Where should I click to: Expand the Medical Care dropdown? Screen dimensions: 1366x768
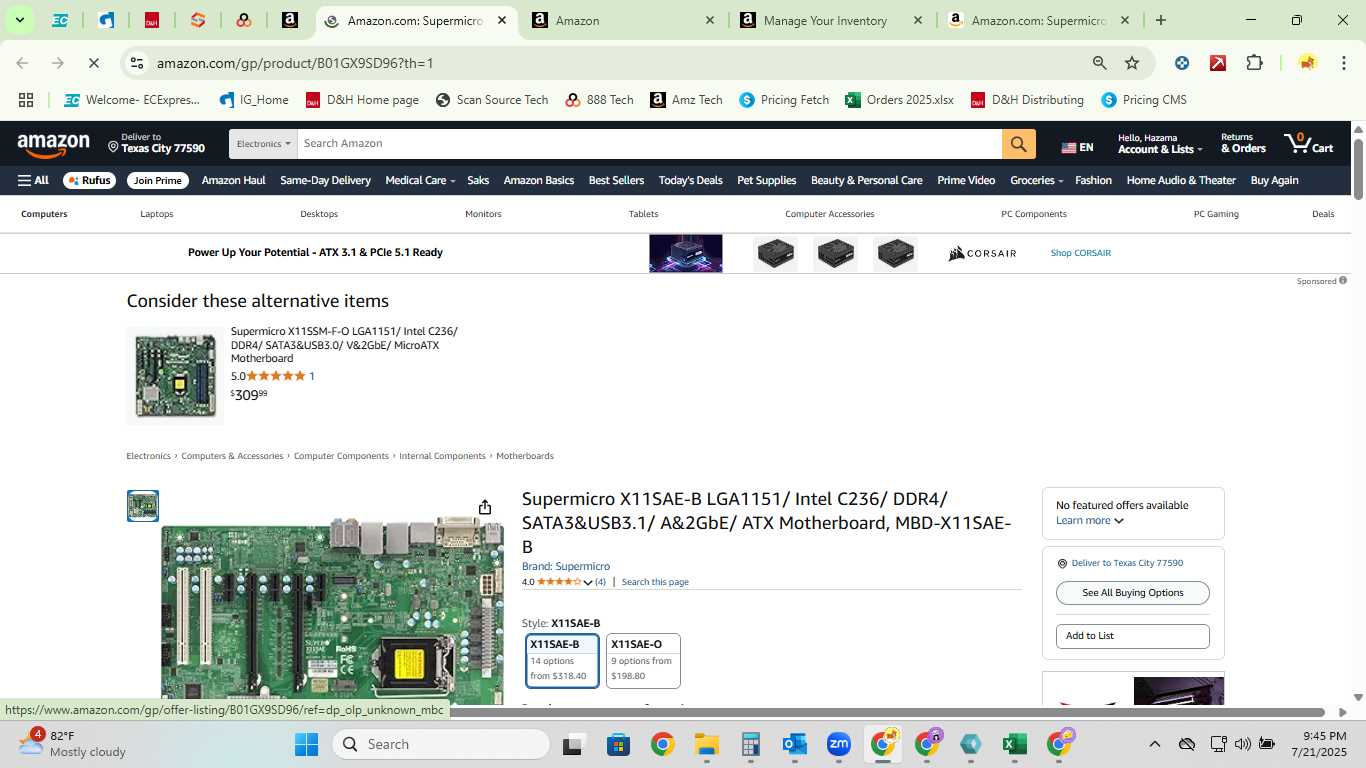pyautogui.click(x=420, y=181)
